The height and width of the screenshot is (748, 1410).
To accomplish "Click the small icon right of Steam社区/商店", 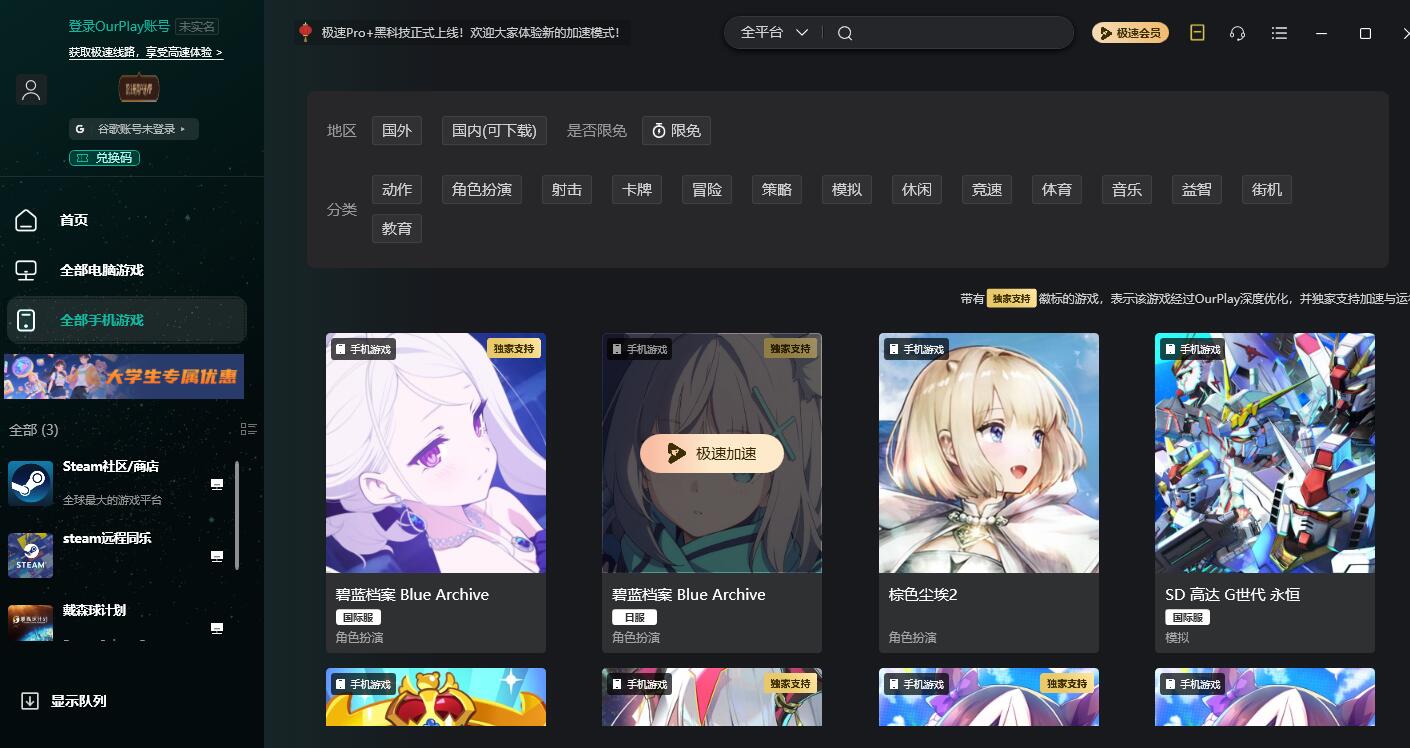I will point(217,484).
